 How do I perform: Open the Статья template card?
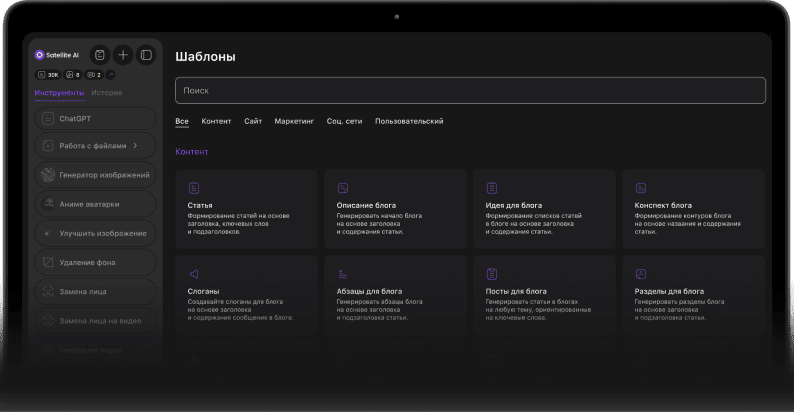tap(247, 209)
